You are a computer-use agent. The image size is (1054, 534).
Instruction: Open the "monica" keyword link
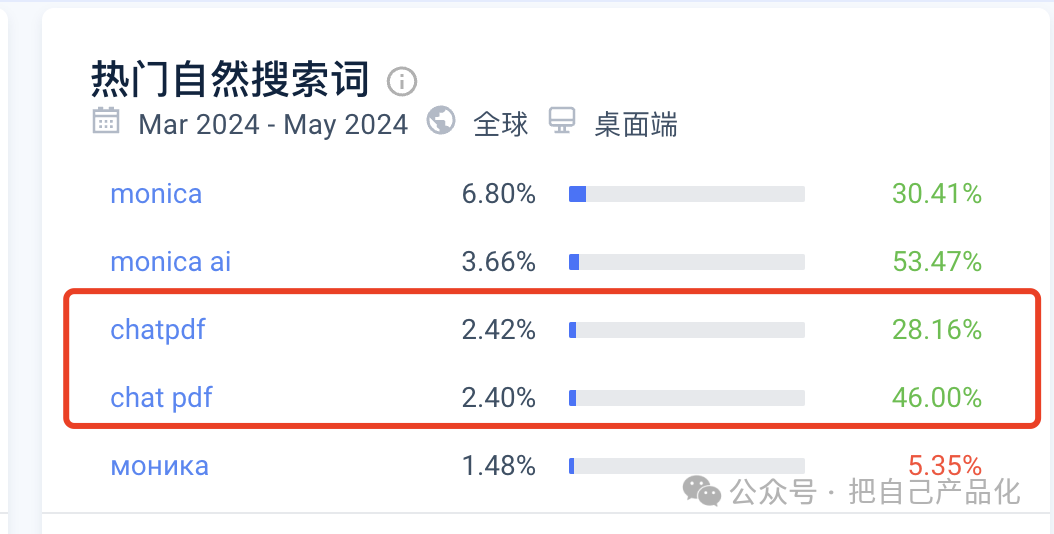(x=156, y=194)
